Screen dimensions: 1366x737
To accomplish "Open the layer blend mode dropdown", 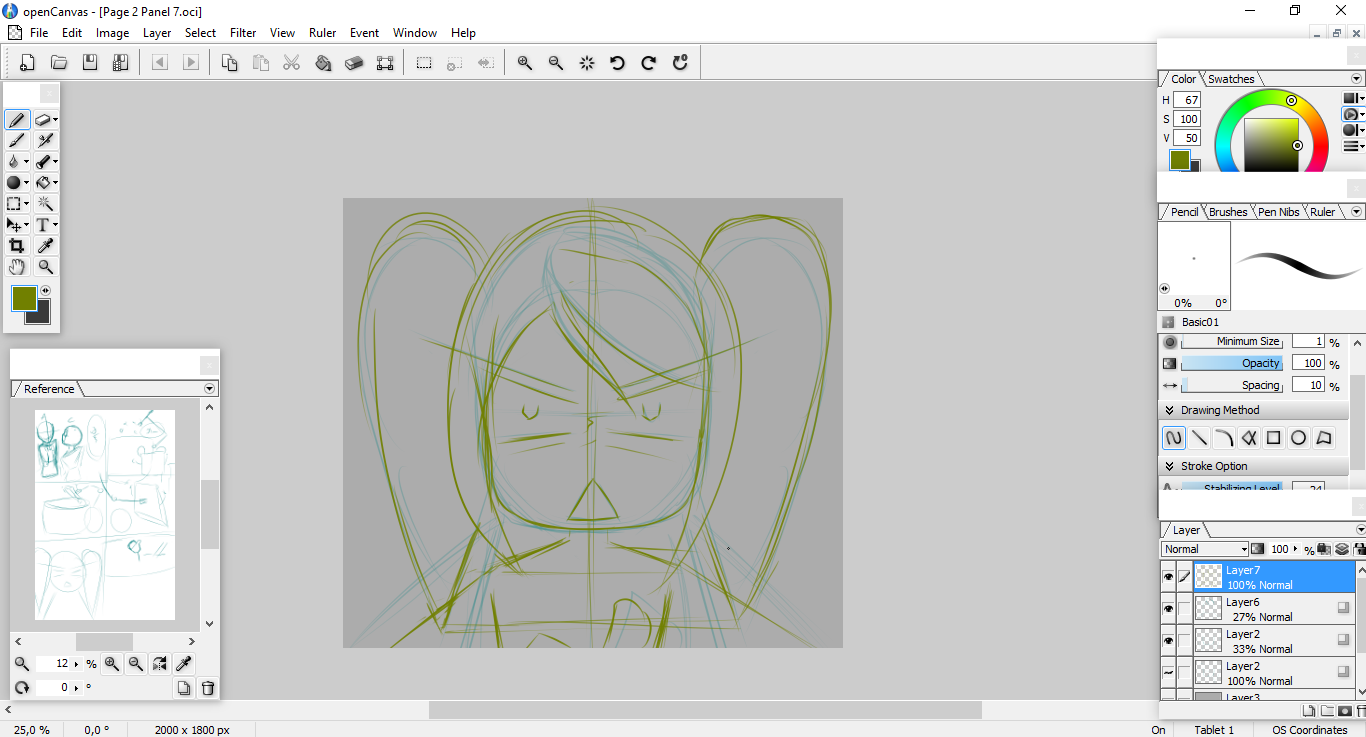I will click(x=1205, y=549).
